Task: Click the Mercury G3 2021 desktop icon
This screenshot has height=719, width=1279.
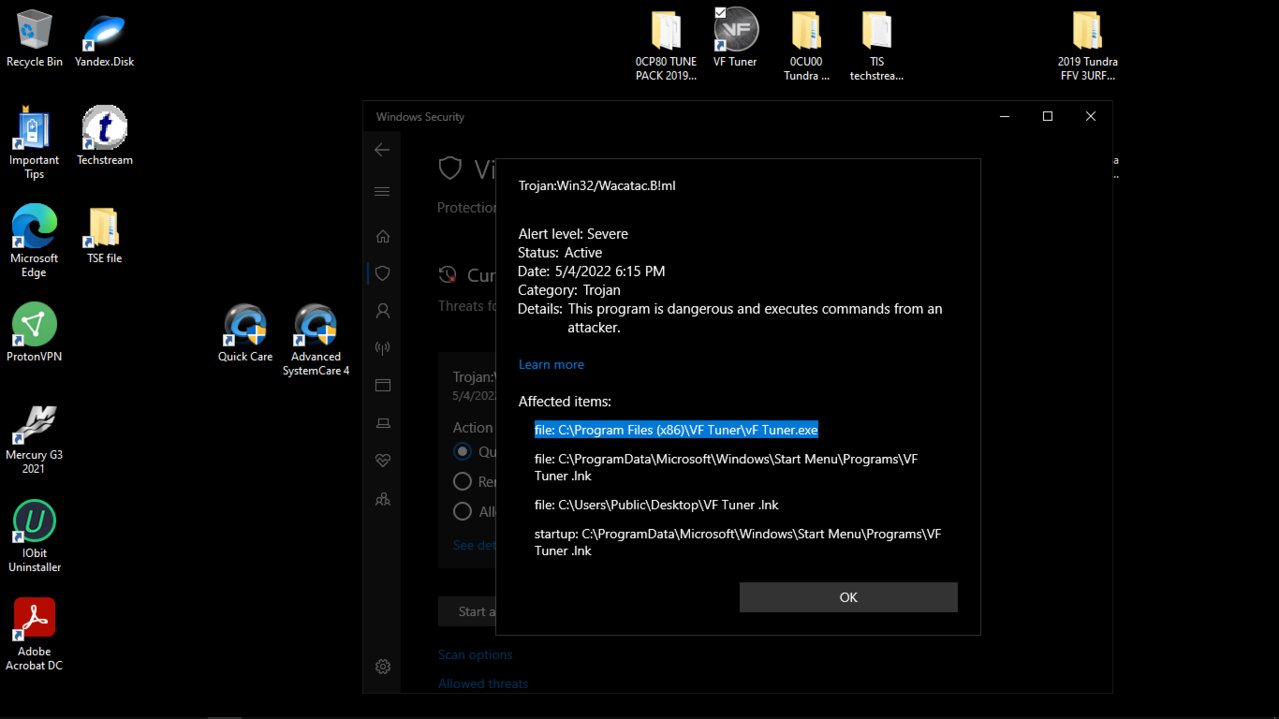Action: [x=34, y=439]
